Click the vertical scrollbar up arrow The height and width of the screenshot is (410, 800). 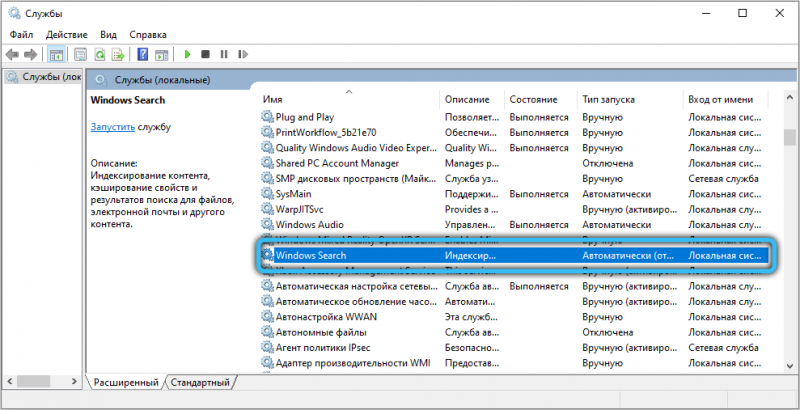789,97
